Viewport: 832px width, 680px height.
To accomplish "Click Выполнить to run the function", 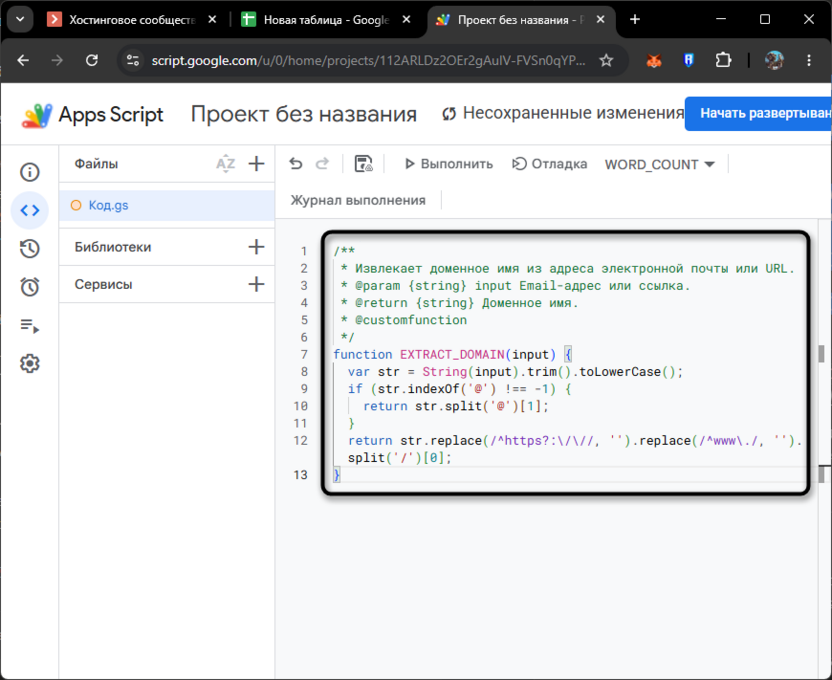I will [x=448, y=164].
